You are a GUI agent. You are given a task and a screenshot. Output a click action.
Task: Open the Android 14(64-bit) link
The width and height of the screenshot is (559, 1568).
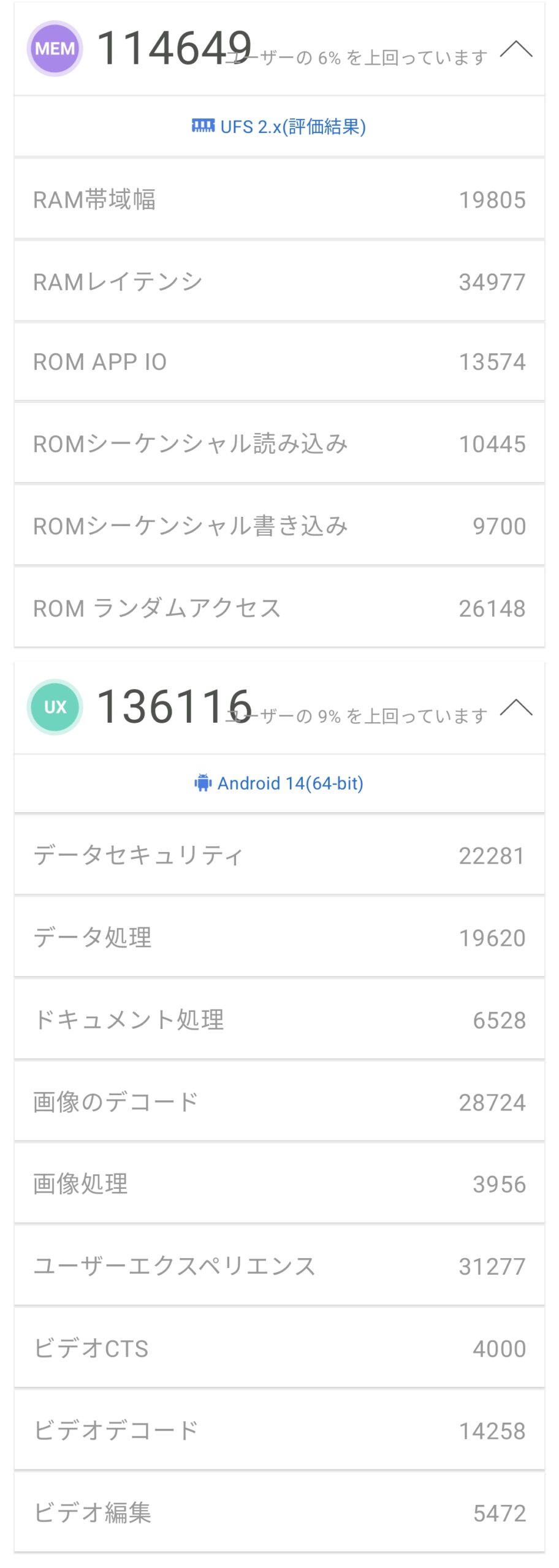[291, 783]
